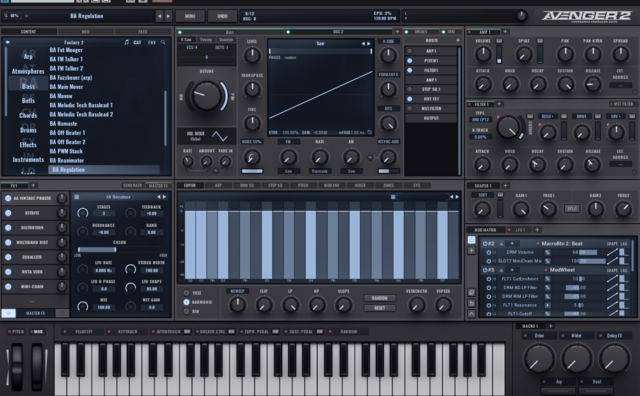Click the UNDO button
Screen dimensions: 640x396
pyautogui.click(x=222, y=16)
